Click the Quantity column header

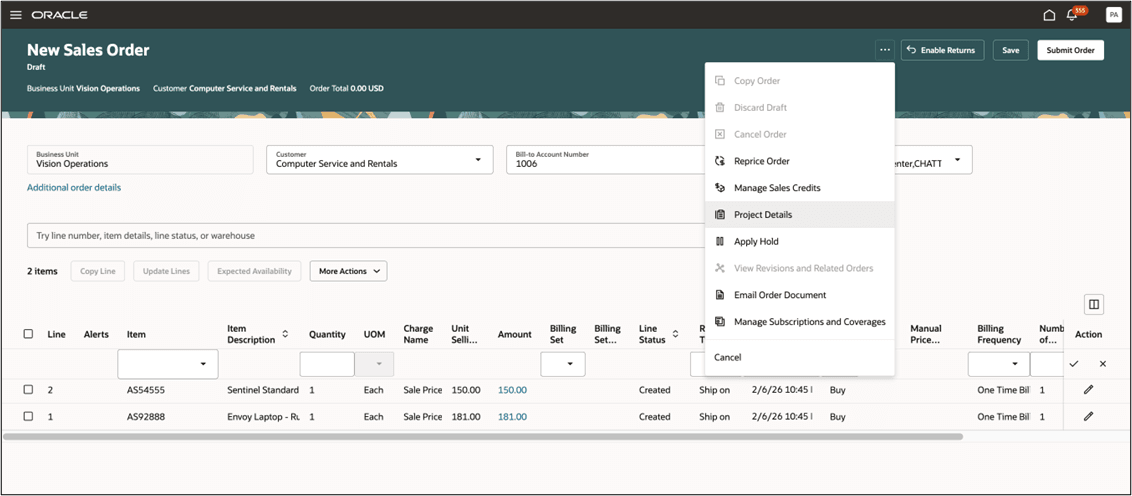coord(327,334)
